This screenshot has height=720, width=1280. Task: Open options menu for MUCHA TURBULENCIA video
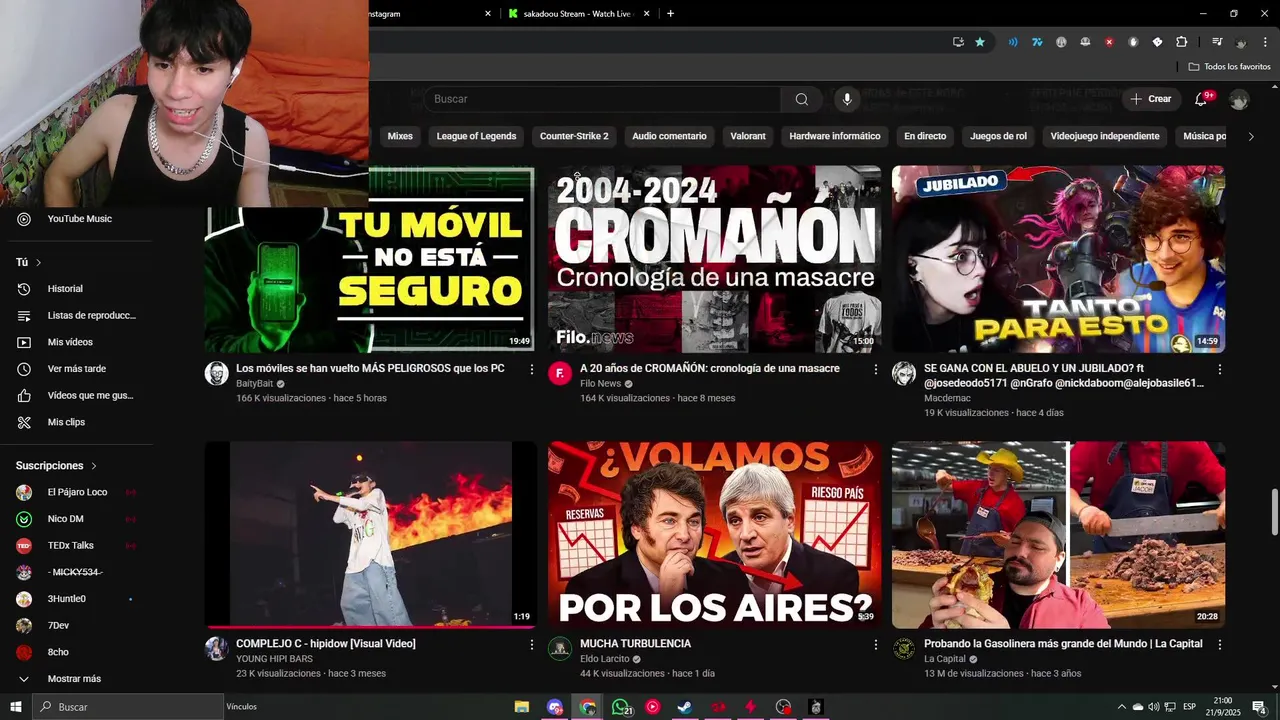tap(876, 645)
